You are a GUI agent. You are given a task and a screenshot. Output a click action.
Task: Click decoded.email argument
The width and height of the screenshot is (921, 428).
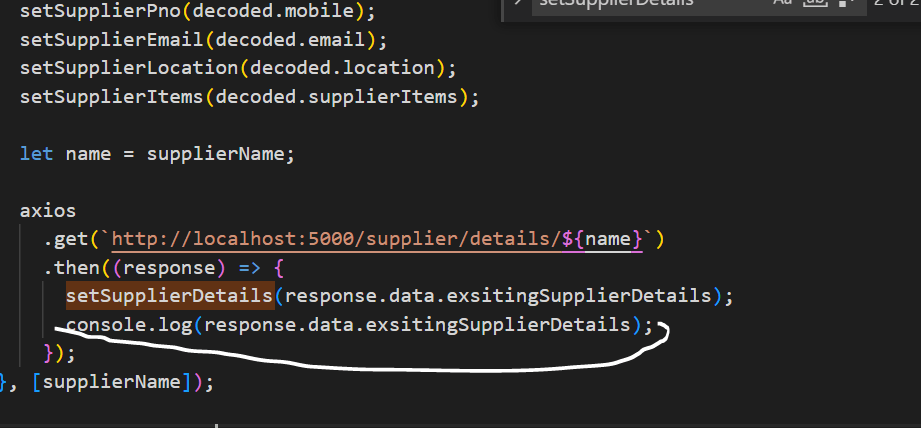[290, 39]
